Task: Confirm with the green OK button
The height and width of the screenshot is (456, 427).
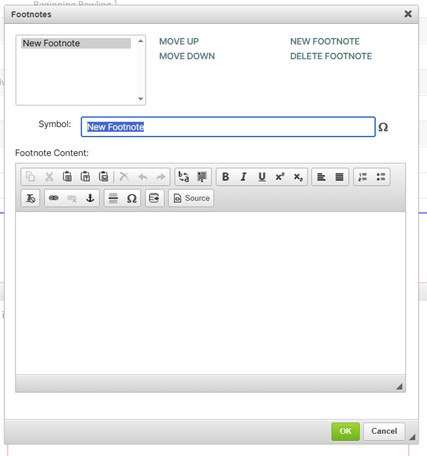Action: (345, 431)
